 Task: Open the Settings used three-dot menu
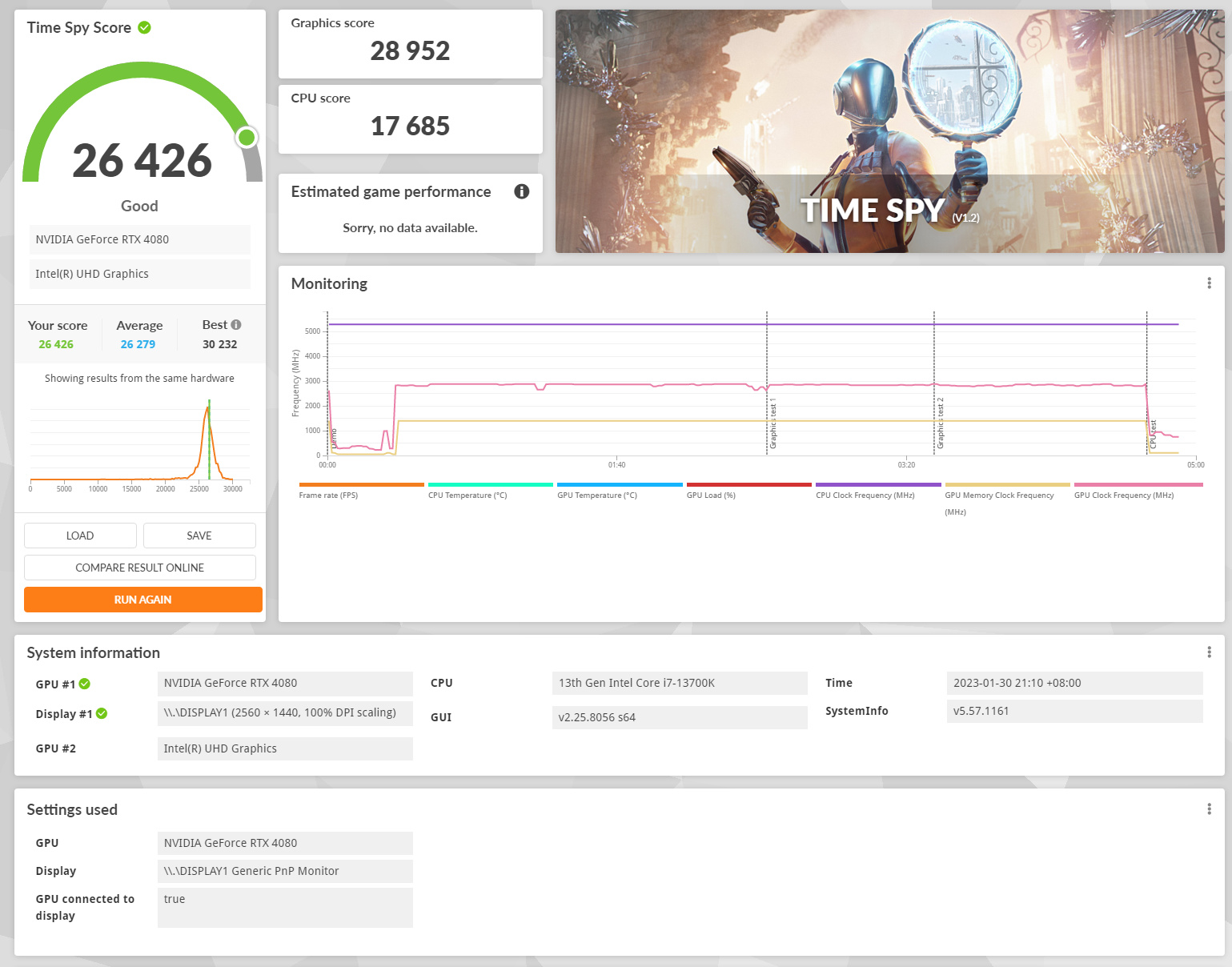click(x=1209, y=809)
